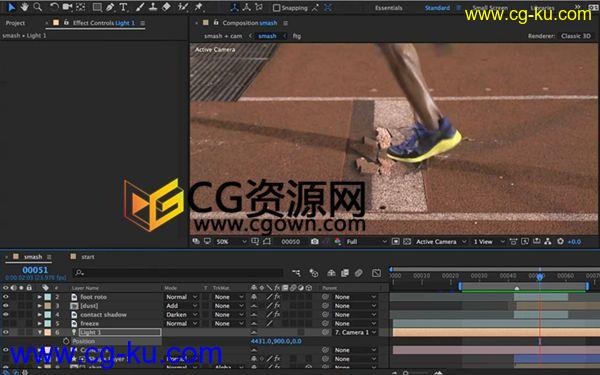Switch to the start timeline tab
The image size is (600, 375).
(x=88, y=257)
